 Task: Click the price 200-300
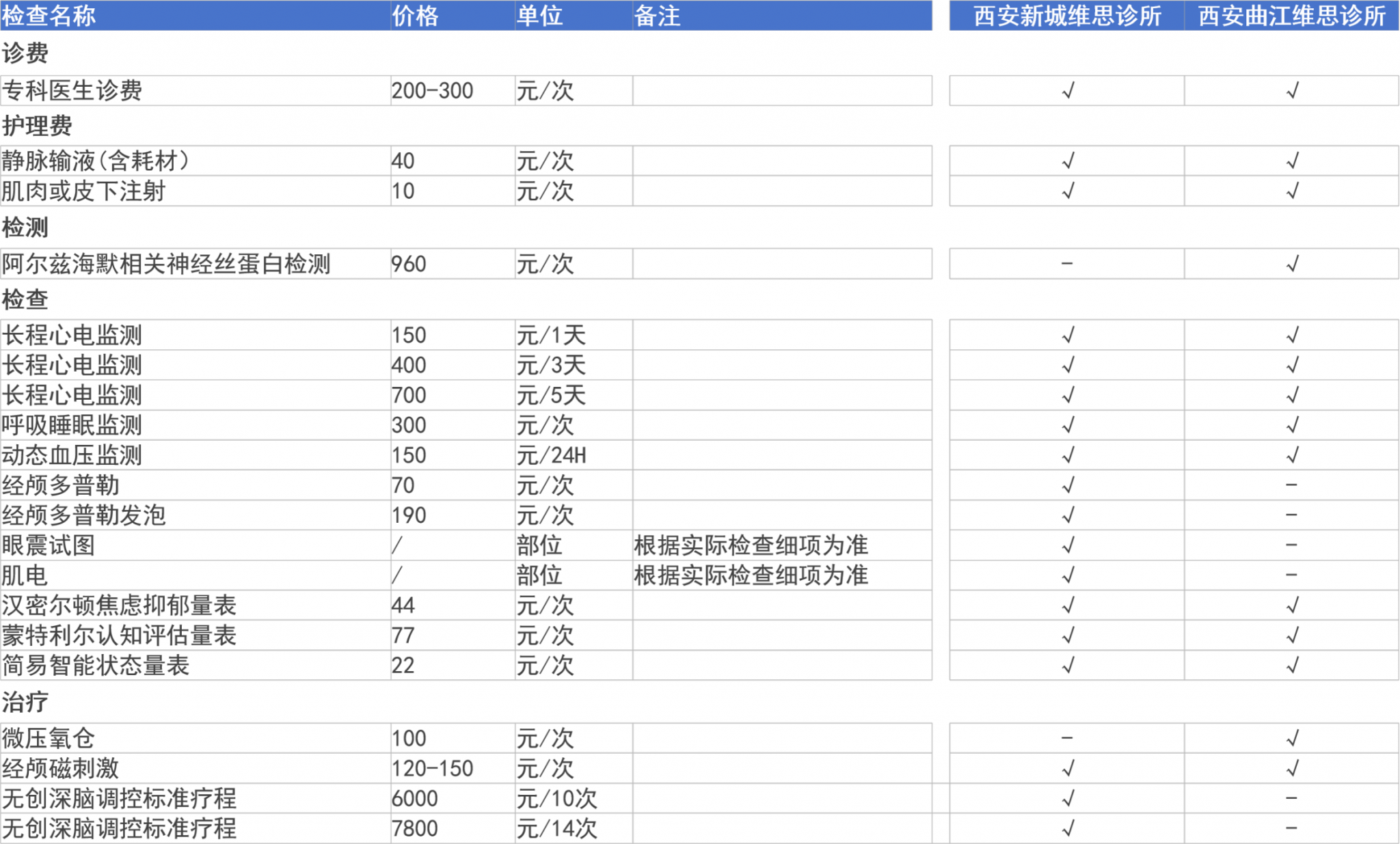[432, 90]
